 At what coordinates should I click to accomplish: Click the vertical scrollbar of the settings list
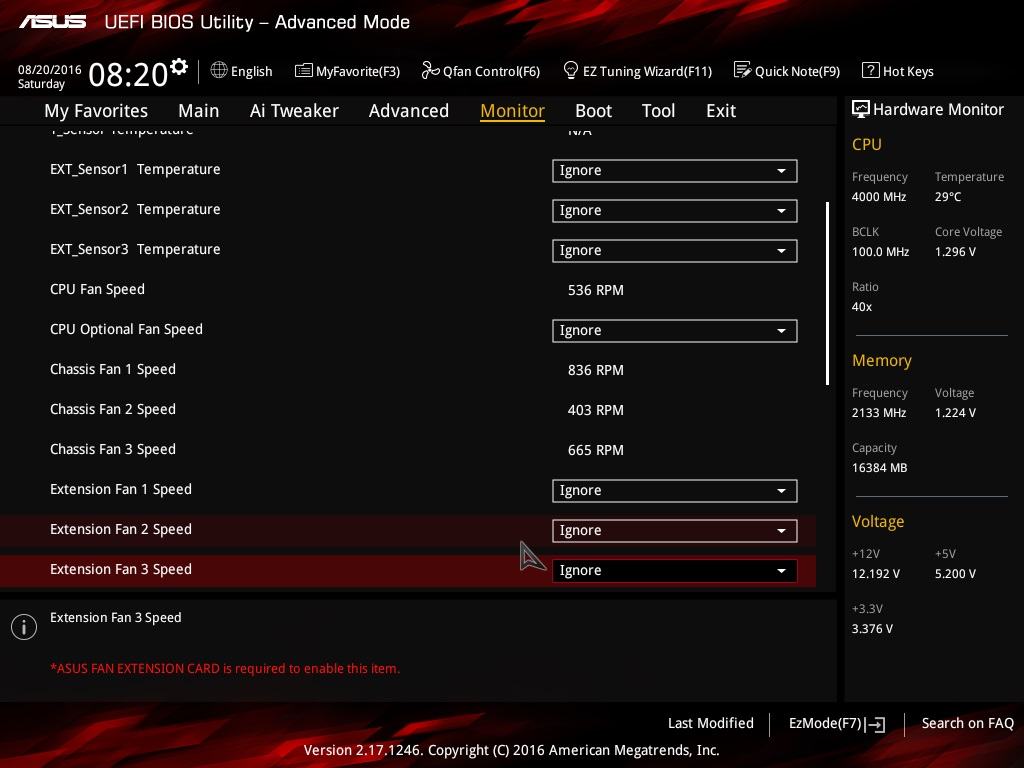[827, 293]
